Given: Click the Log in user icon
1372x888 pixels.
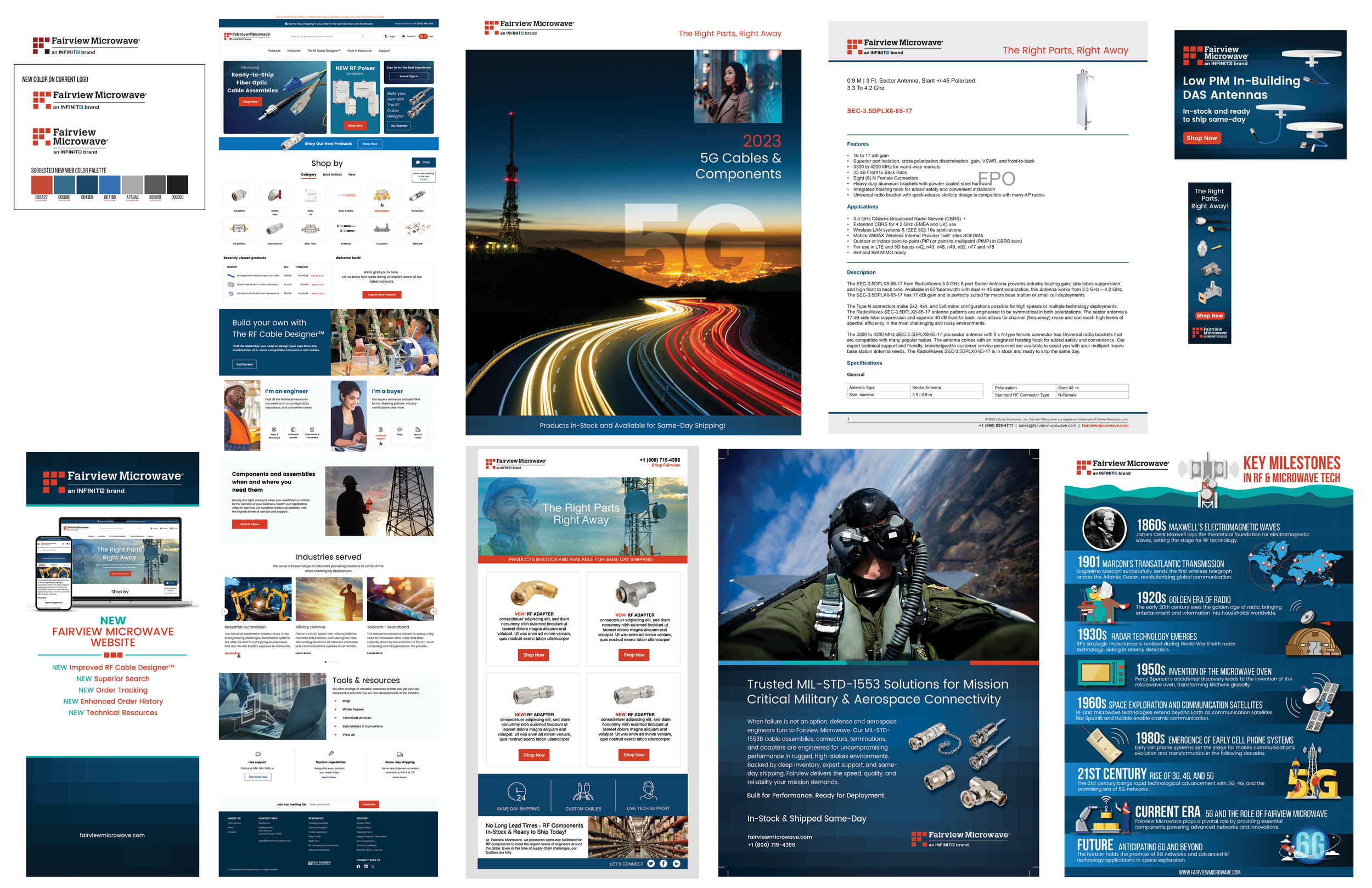Looking at the screenshot, I should tap(386, 36).
